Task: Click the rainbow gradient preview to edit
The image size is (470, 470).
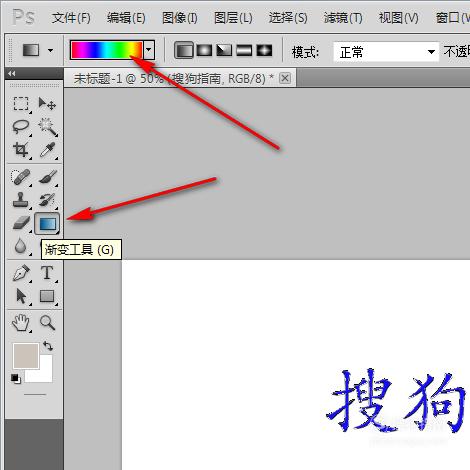Action: 107,50
